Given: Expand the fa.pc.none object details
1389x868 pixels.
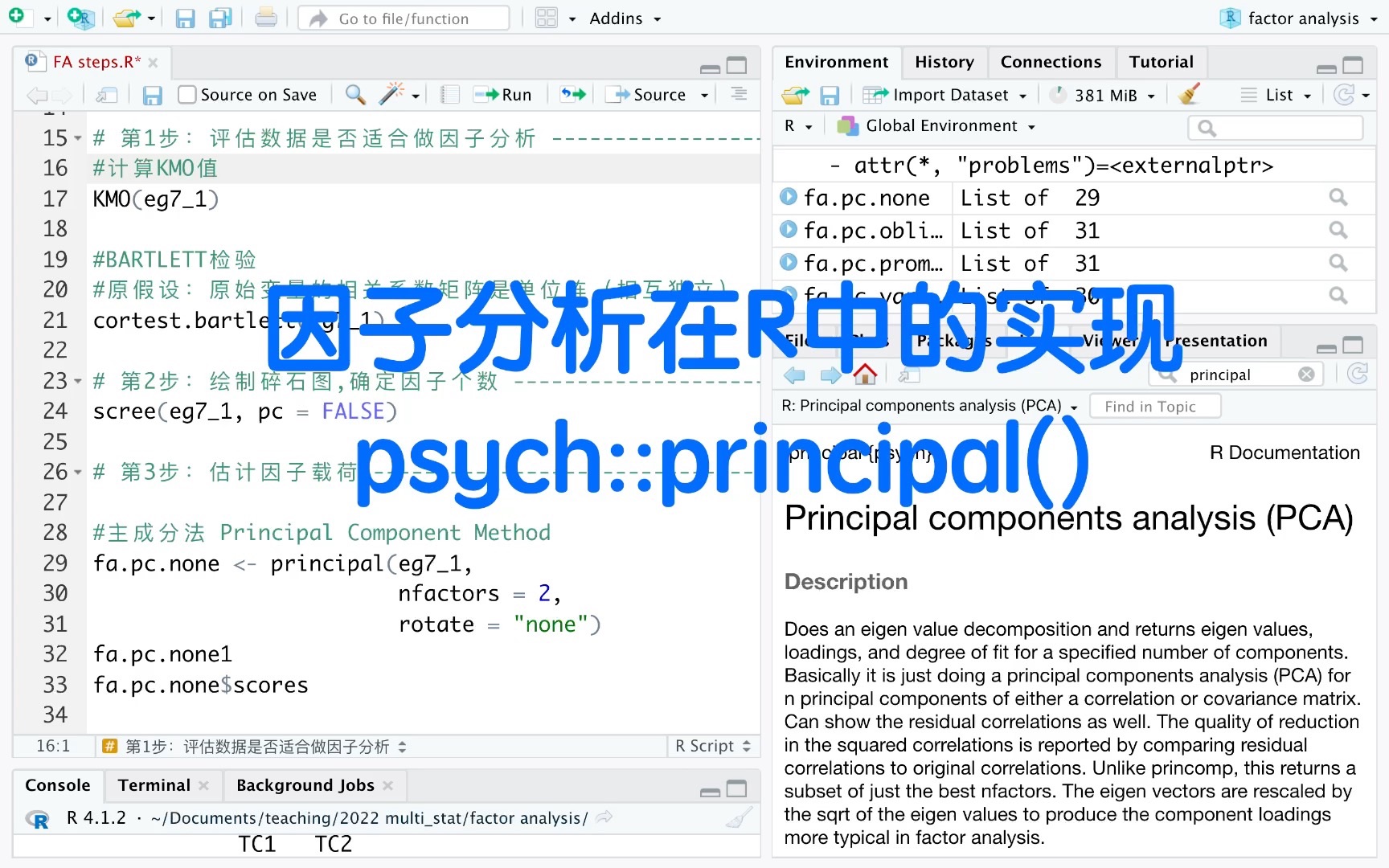Looking at the screenshot, I should [x=787, y=197].
